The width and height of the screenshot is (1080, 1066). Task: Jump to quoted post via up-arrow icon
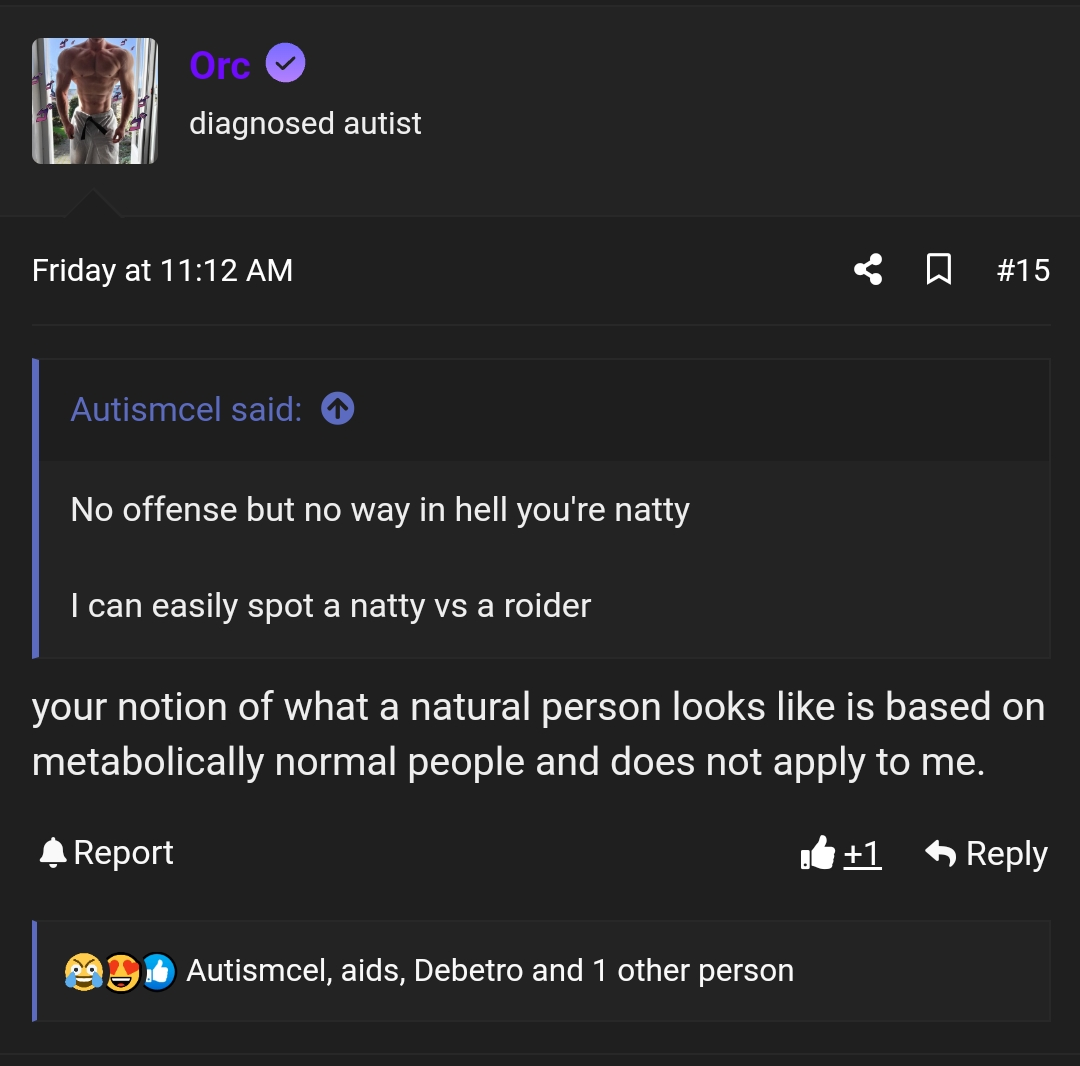(x=338, y=409)
